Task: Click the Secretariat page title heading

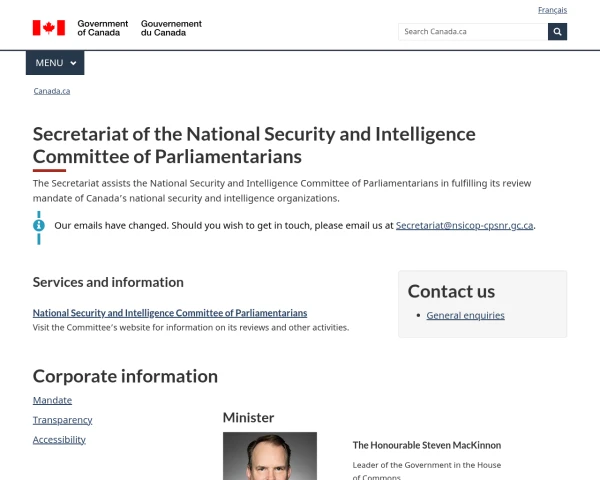Action: point(254,145)
